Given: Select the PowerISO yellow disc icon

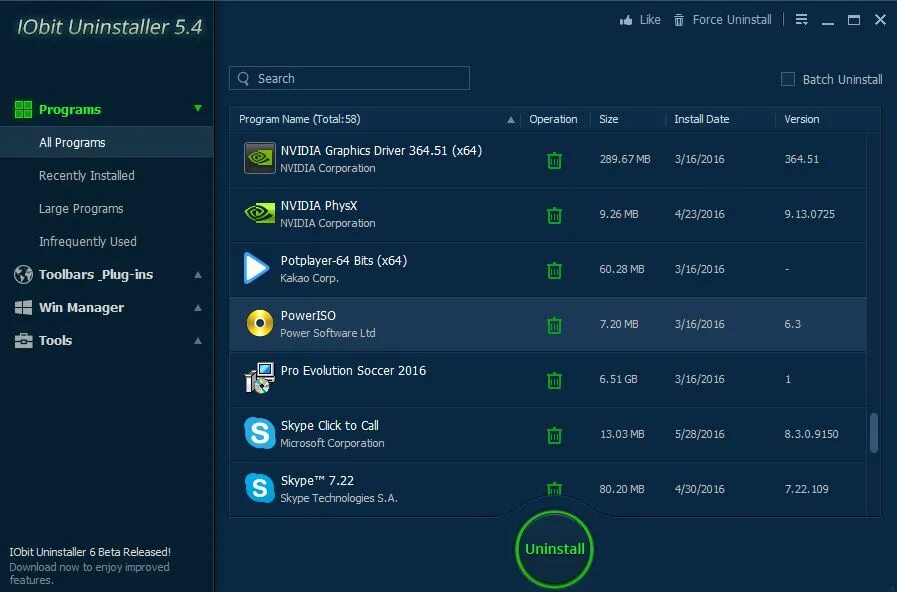Looking at the screenshot, I should (x=260, y=323).
